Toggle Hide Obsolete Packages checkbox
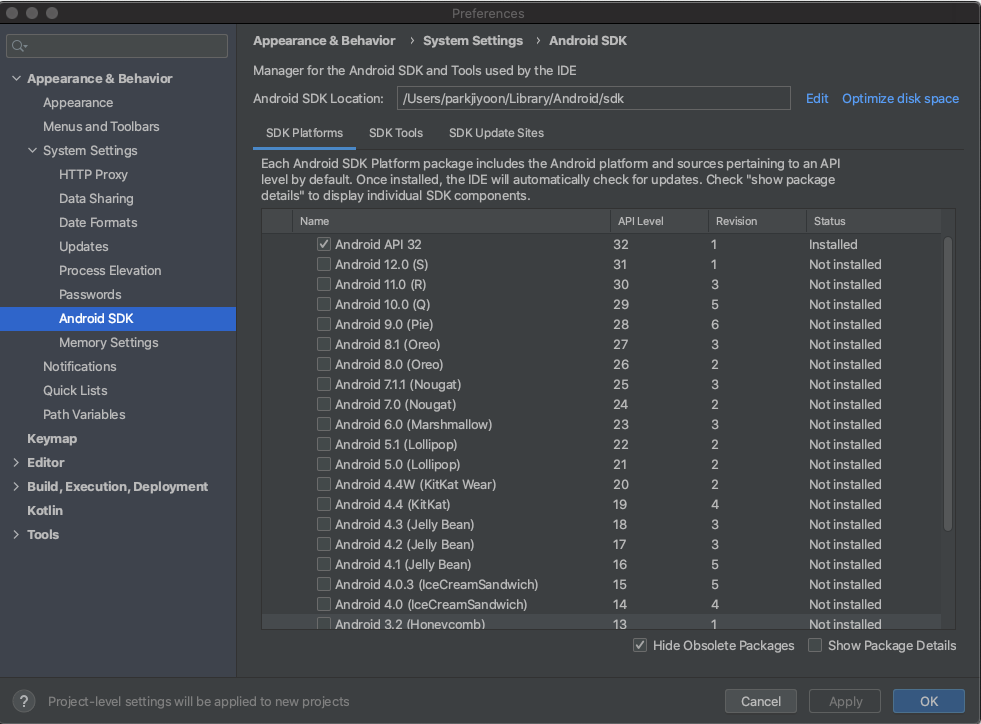 pos(639,645)
